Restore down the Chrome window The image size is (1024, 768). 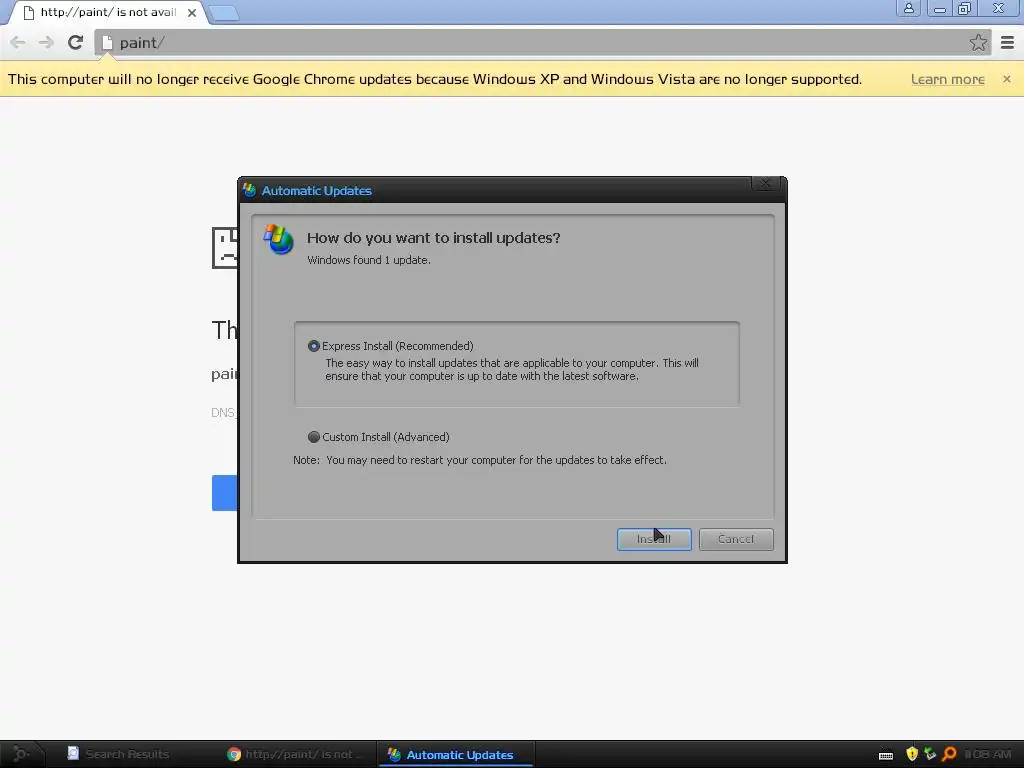point(965,8)
